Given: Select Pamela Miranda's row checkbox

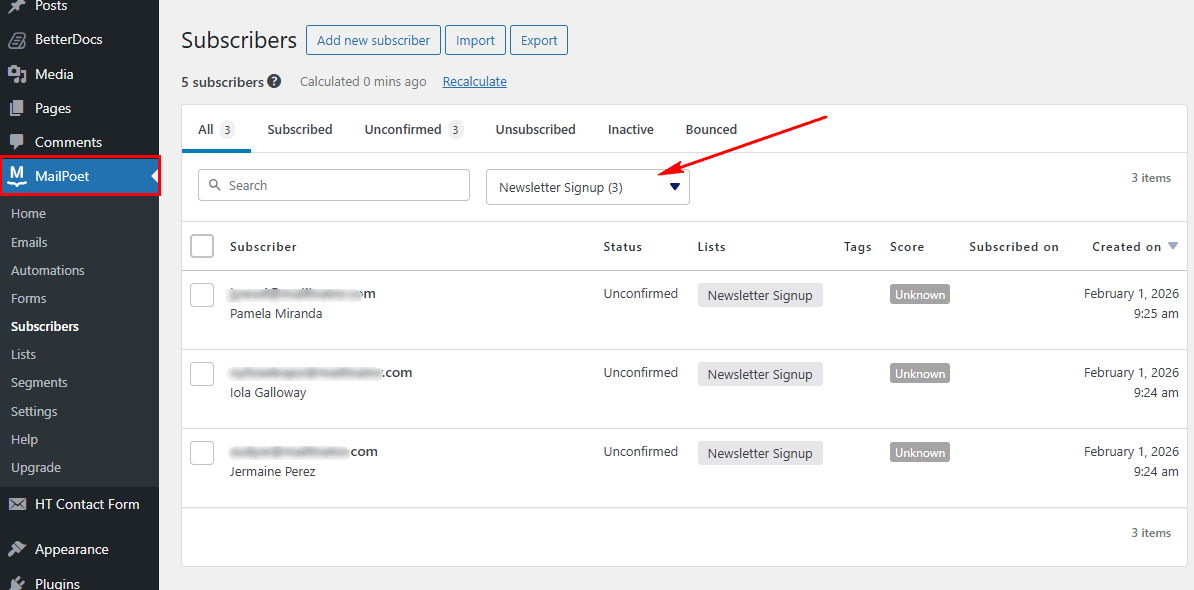Looking at the screenshot, I should coord(201,294).
